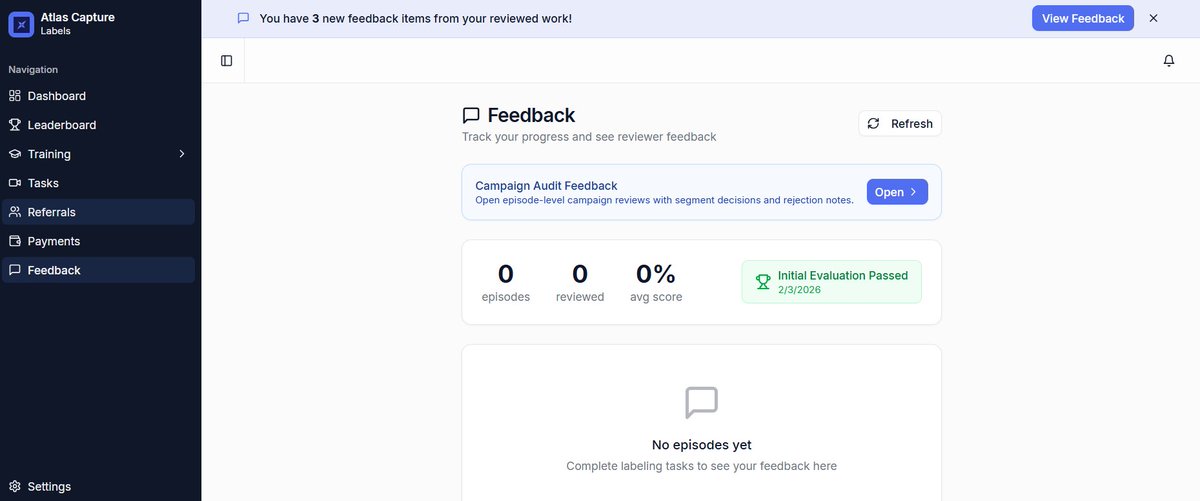Viewport: 1200px width, 501px height.
Task: Click the 2/3/2026 evaluation date
Action: click(x=801, y=289)
